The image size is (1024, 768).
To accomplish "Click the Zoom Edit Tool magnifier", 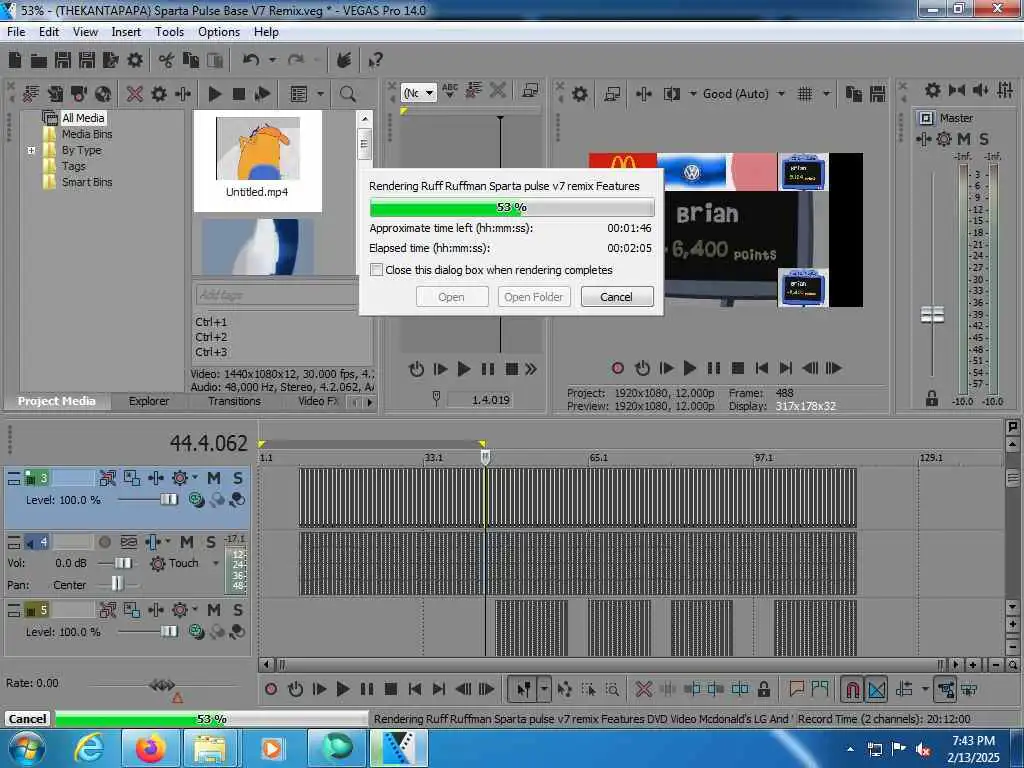I will point(613,689).
